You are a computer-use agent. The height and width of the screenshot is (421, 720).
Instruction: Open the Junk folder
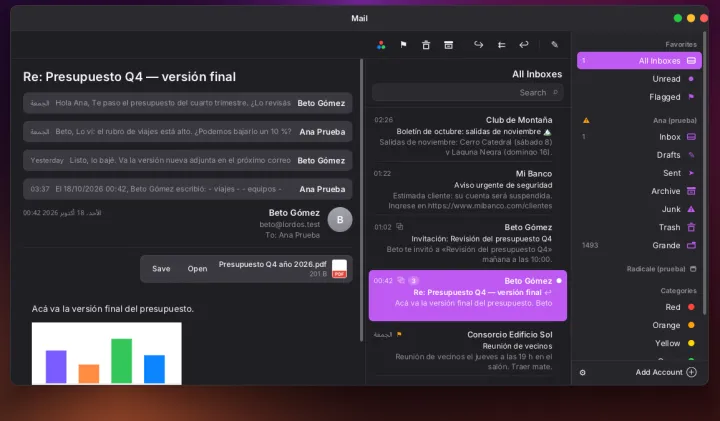639,209
